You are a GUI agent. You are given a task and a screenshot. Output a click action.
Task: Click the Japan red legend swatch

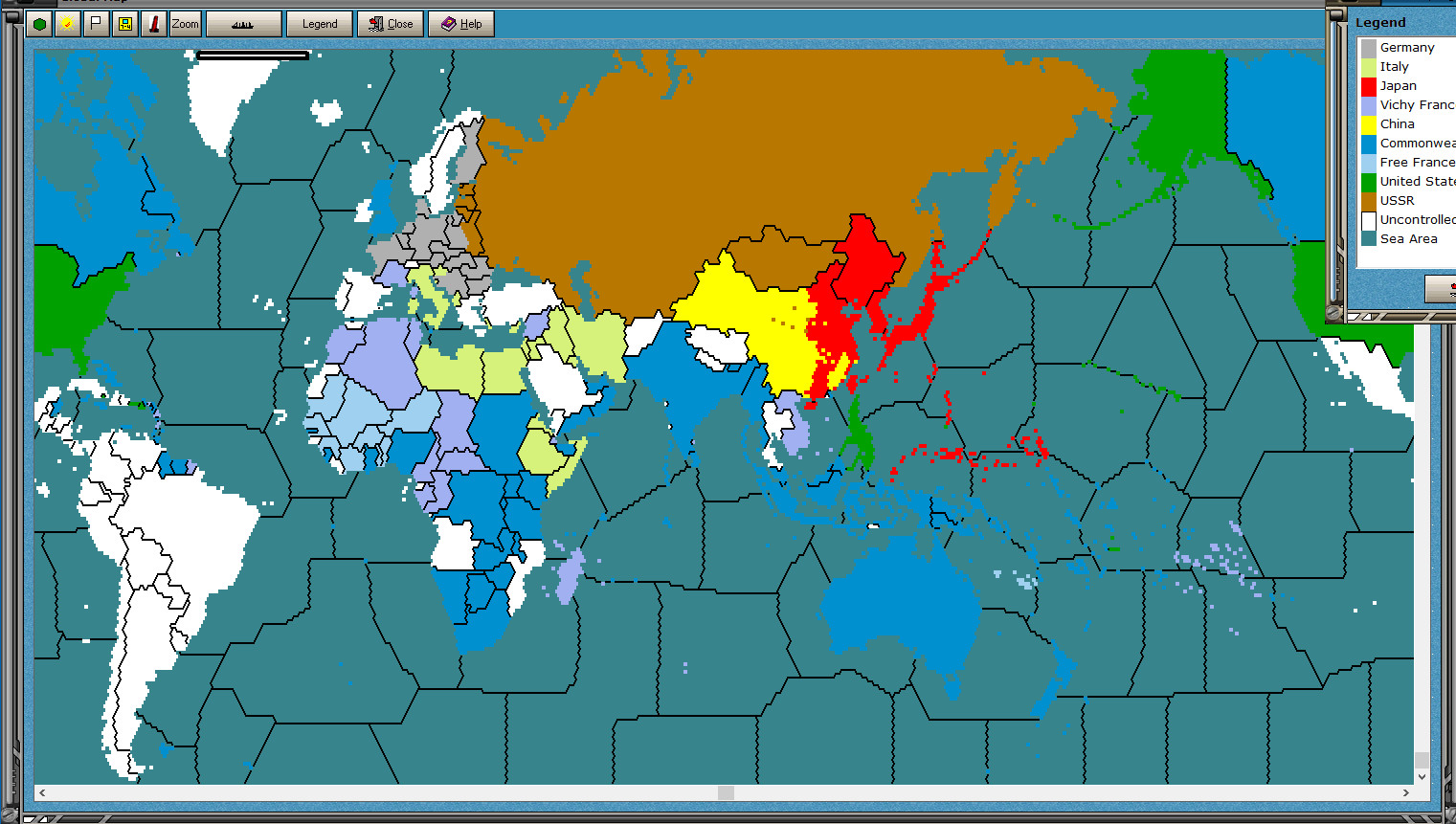[1369, 86]
